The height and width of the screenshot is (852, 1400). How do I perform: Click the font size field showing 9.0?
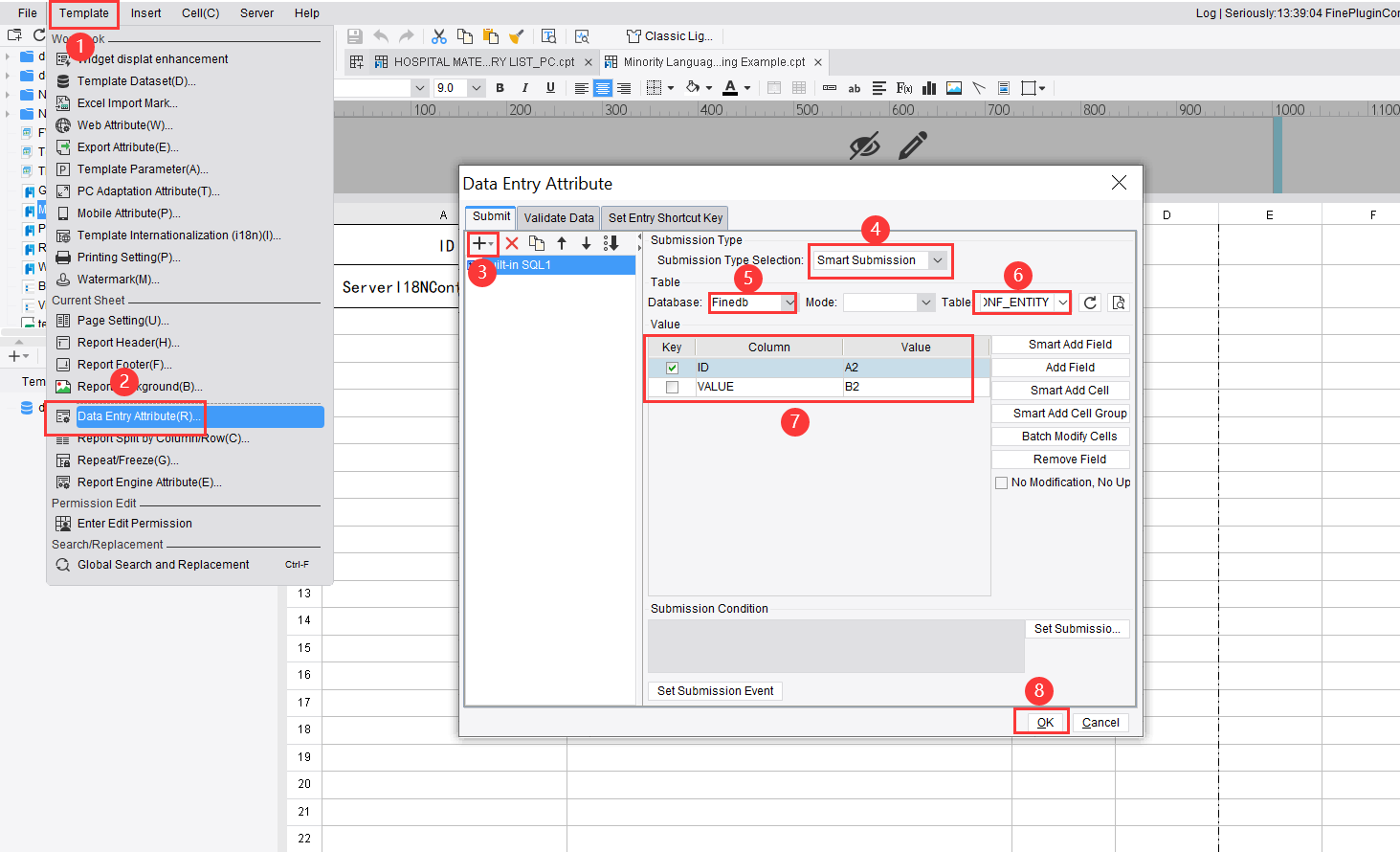pyautogui.click(x=451, y=87)
